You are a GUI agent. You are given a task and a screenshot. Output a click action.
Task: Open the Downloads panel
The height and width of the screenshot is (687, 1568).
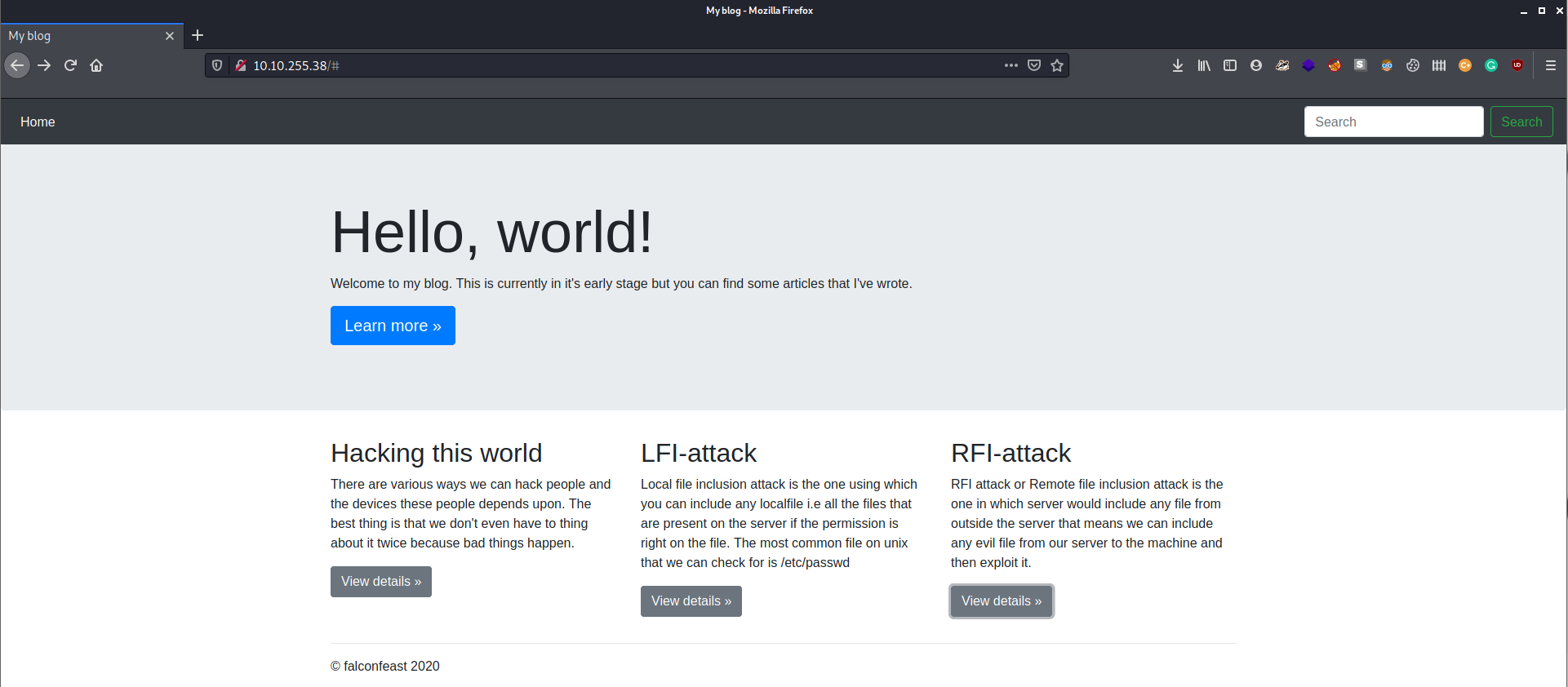(1178, 65)
